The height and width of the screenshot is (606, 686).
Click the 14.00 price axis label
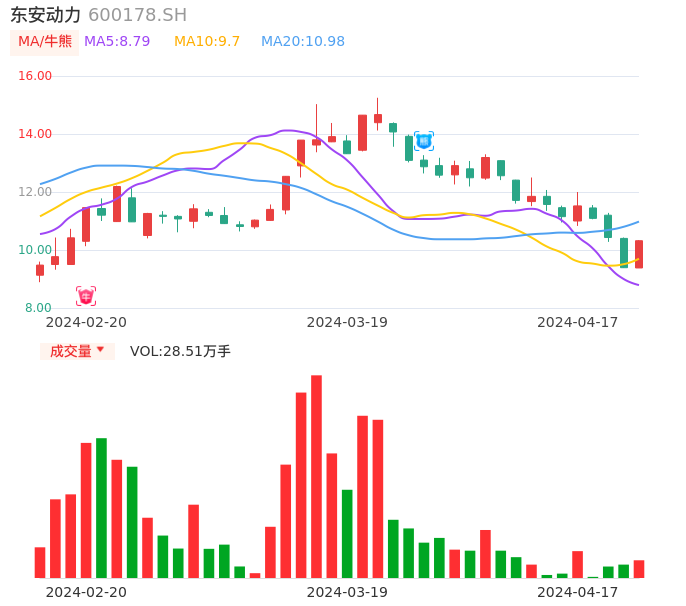click(36, 134)
